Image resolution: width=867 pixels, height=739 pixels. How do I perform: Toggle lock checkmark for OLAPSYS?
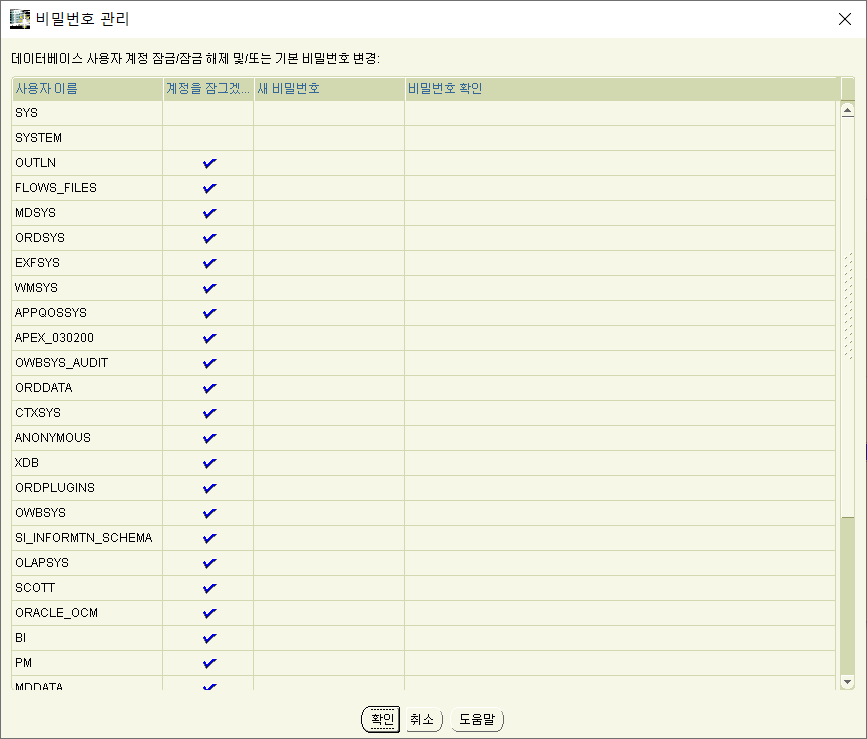[x=209, y=563]
